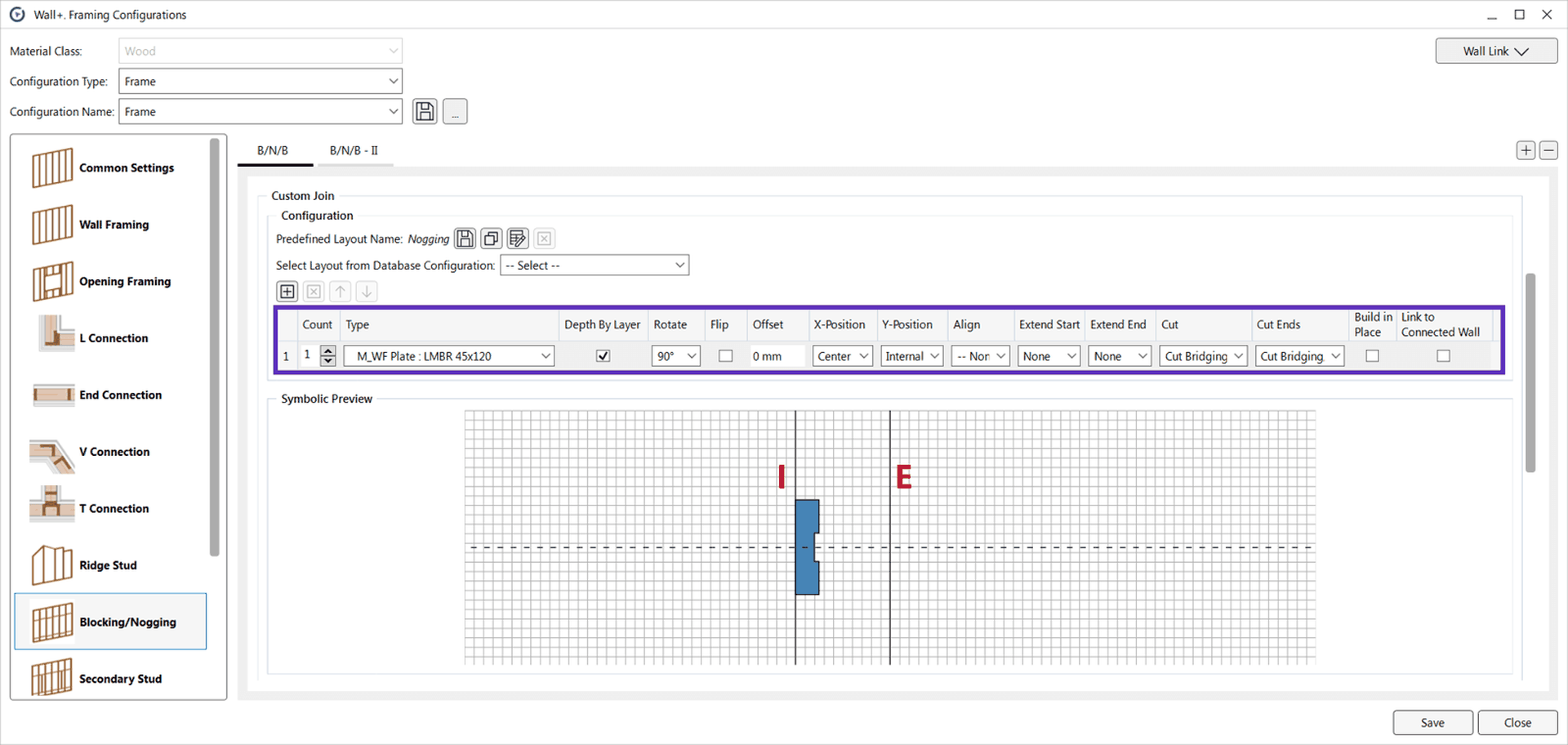Select the B/N/B tab

click(273, 151)
